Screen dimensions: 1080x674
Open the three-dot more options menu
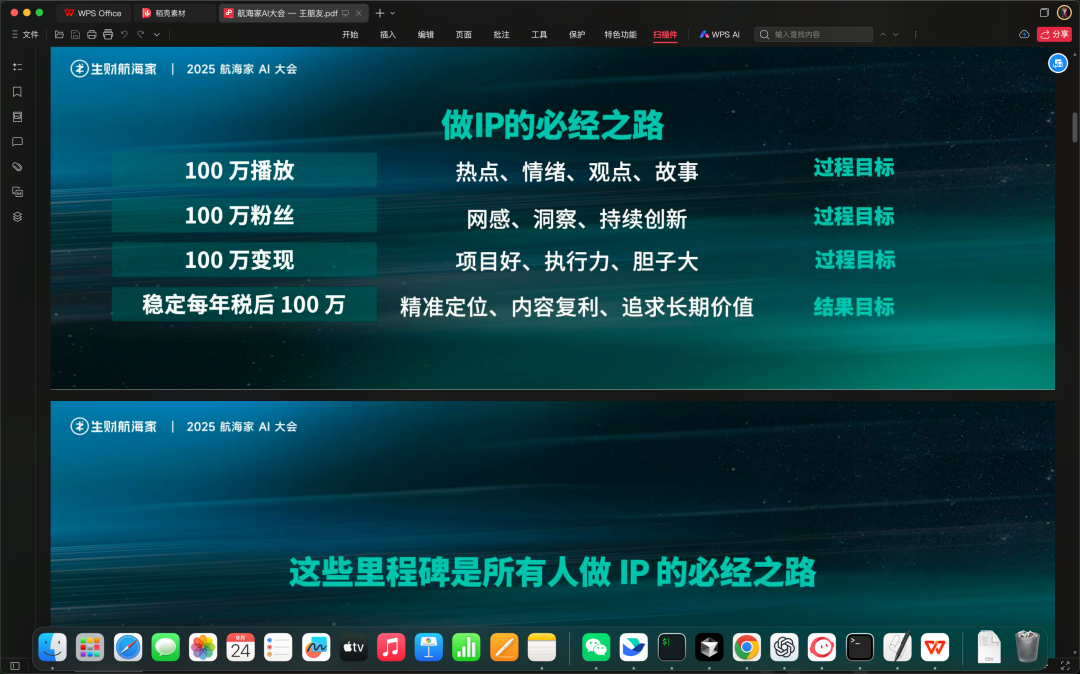tap(915, 34)
